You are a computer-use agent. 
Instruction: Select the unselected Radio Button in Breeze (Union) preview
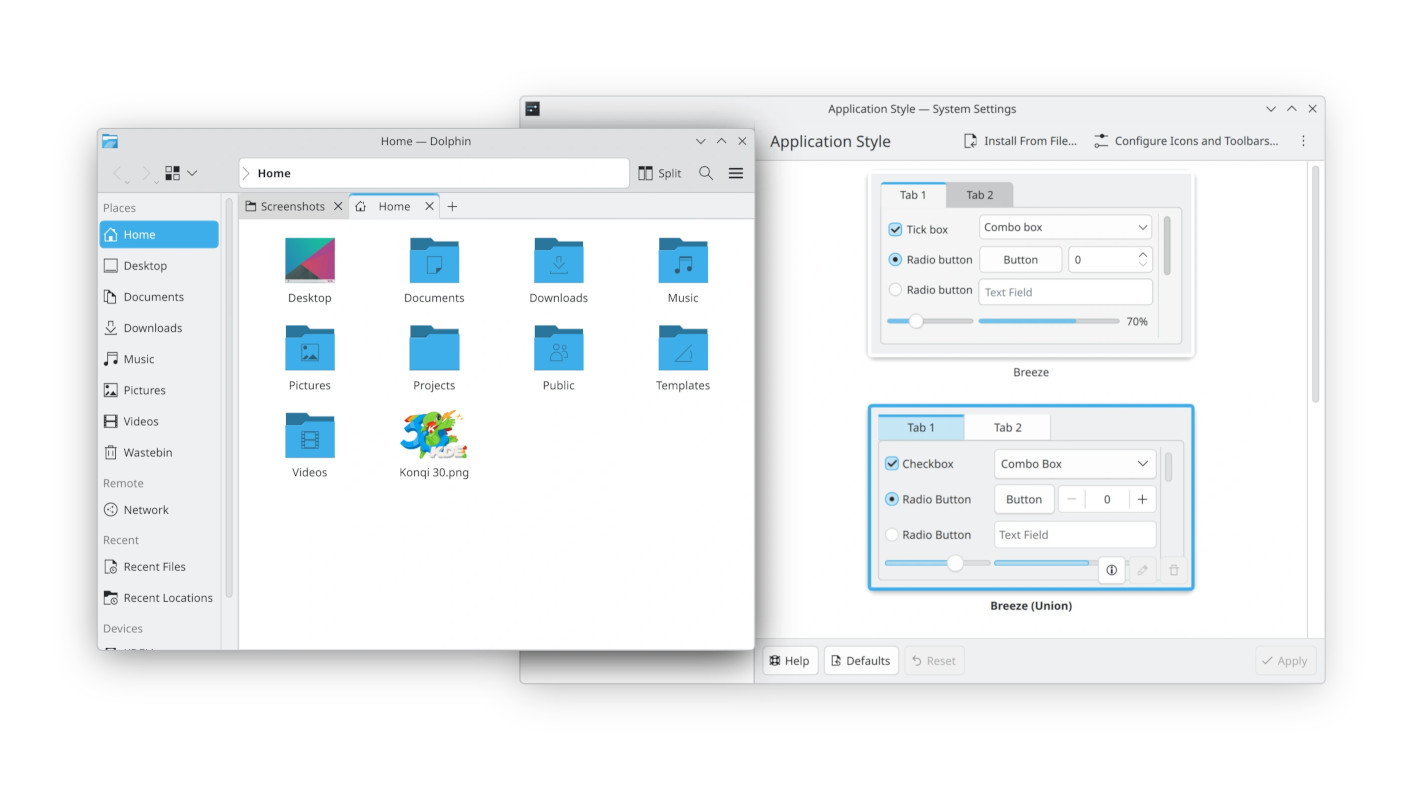pyautogui.click(x=892, y=535)
